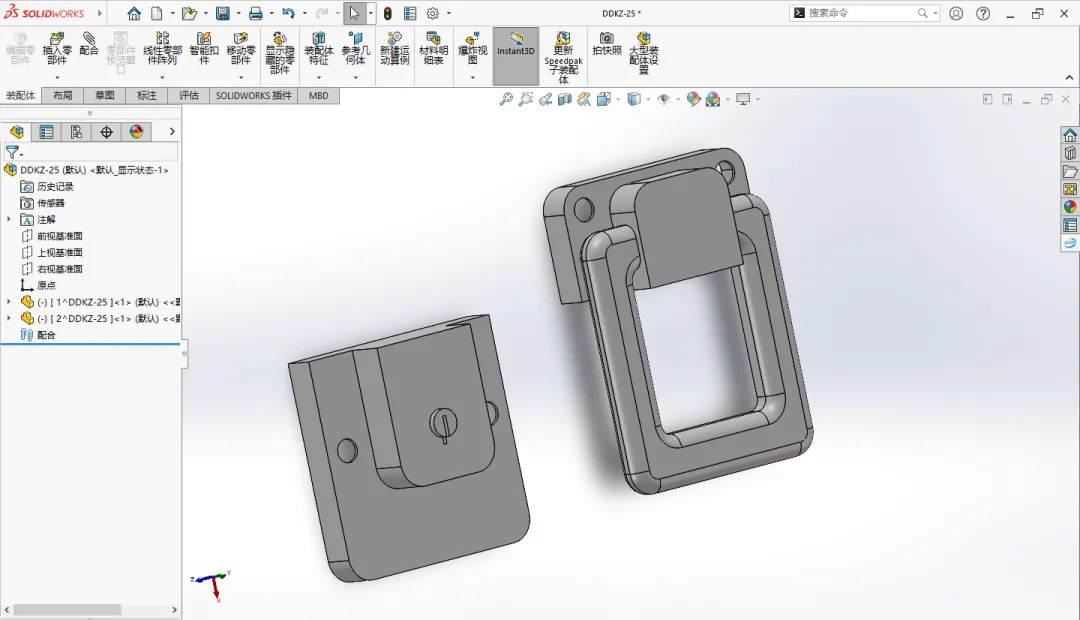Click the Home welcome icon
The image size is (1080, 620).
click(134, 13)
